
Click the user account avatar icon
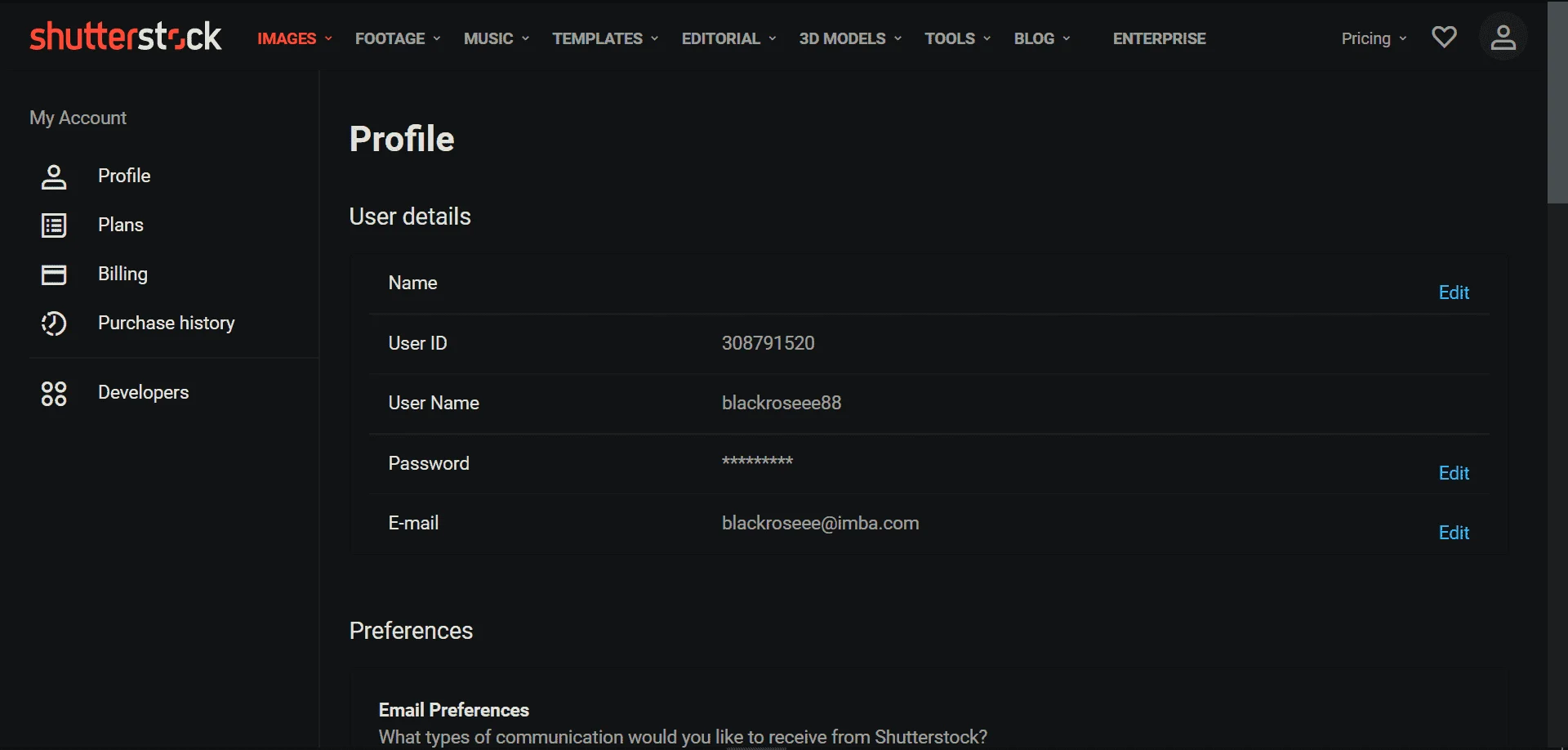1503,37
